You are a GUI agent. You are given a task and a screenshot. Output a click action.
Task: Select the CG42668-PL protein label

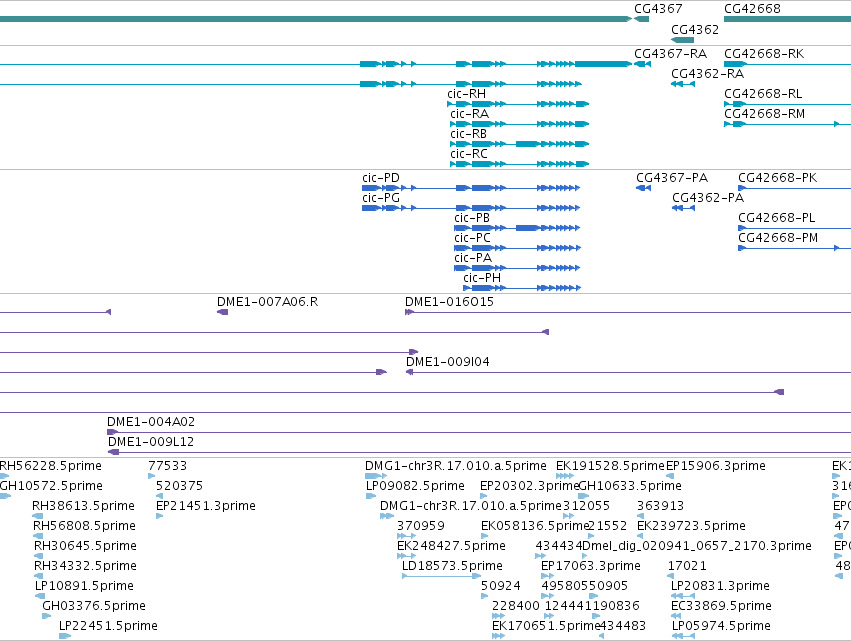tap(777, 218)
